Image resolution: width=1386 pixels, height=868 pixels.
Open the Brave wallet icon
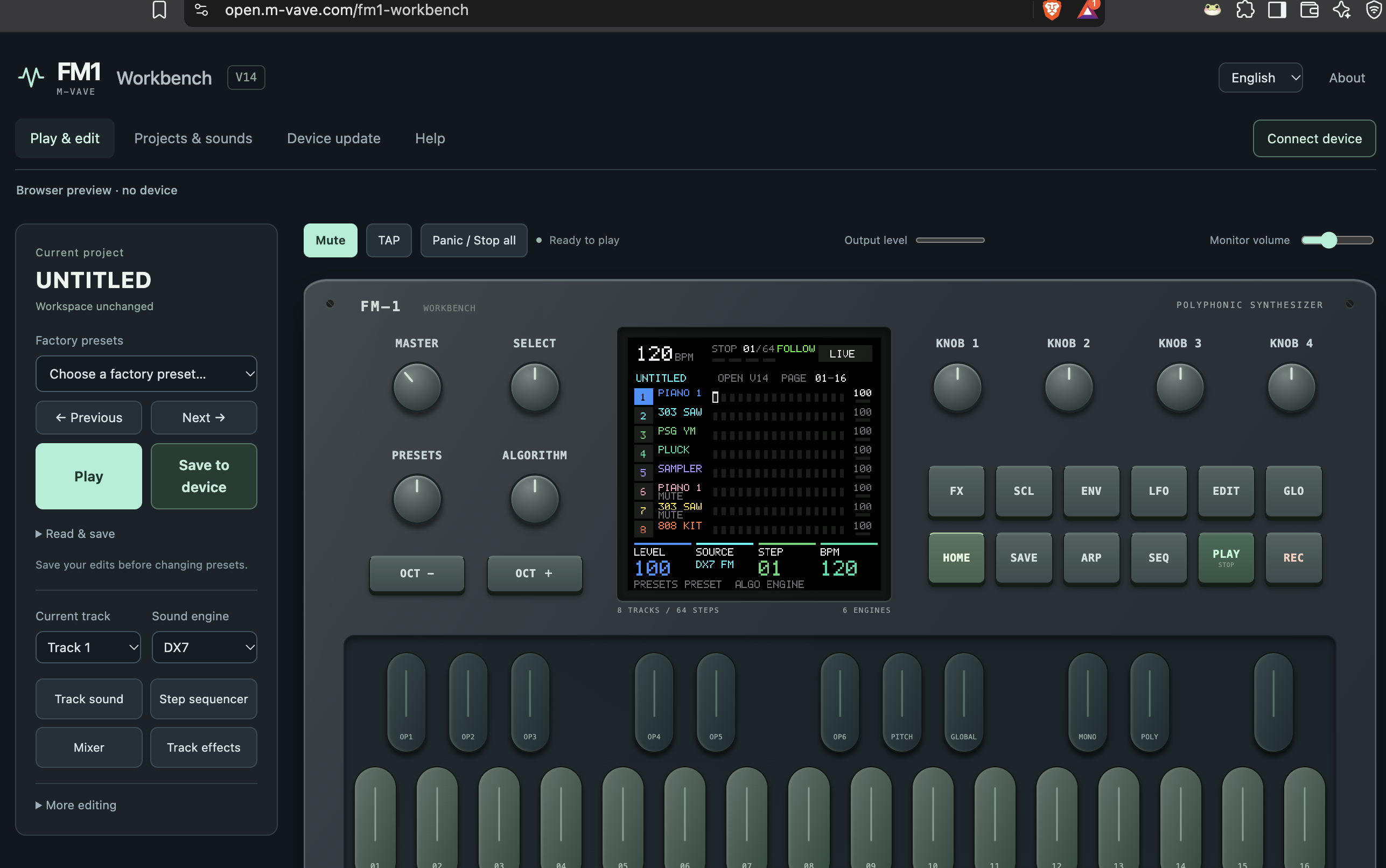[1309, 10]
